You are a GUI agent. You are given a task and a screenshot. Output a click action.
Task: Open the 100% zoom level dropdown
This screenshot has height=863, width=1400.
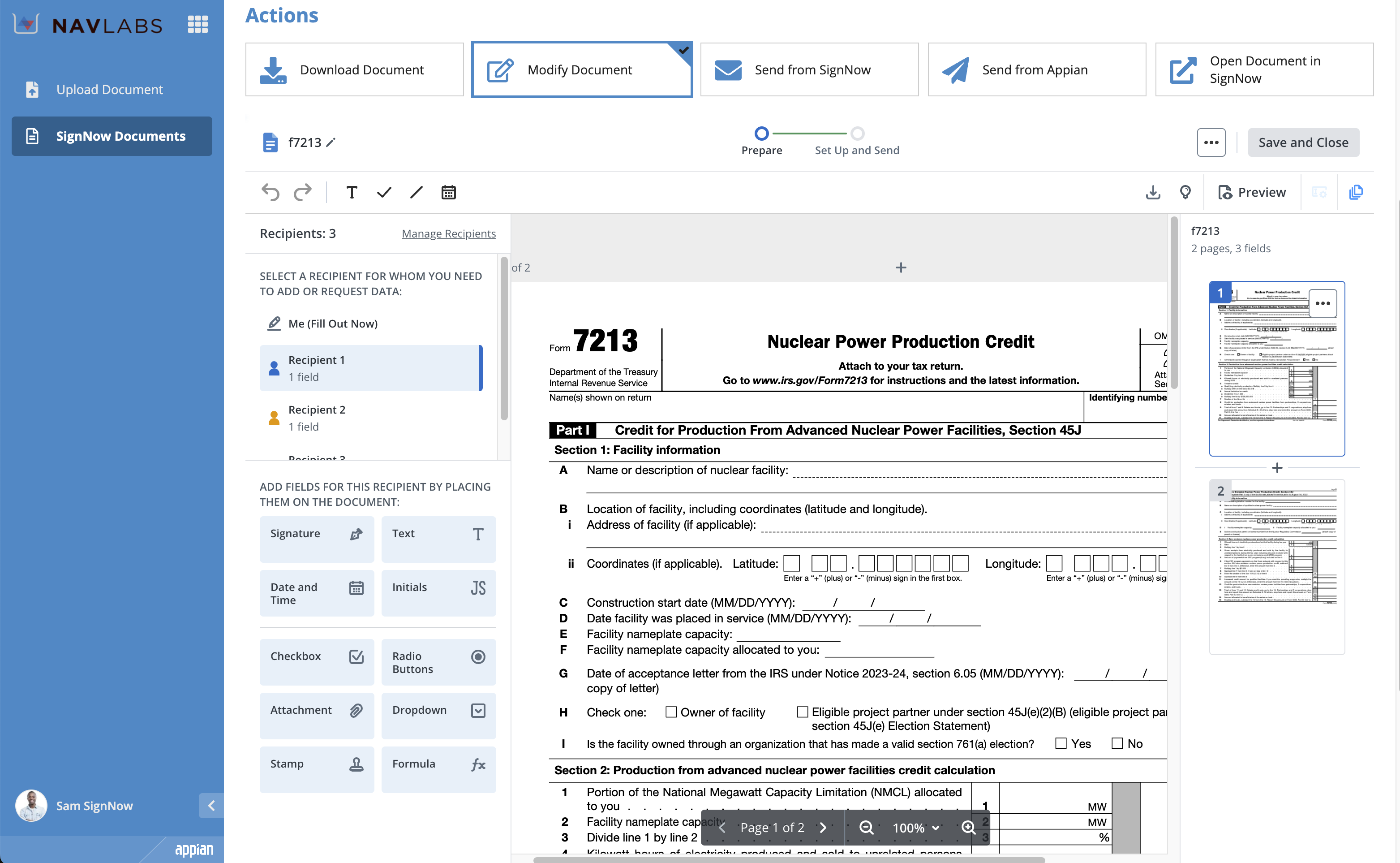[x=915, y=827]
